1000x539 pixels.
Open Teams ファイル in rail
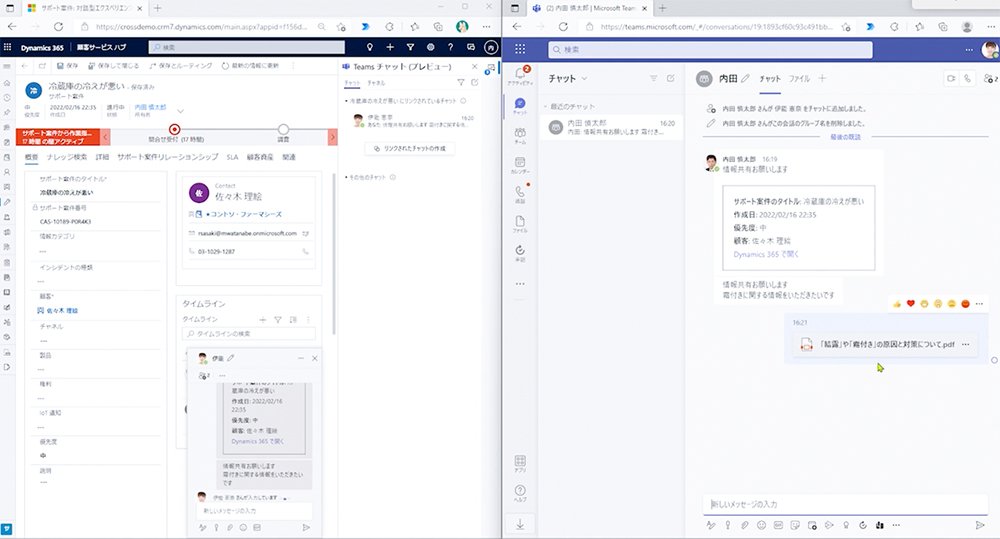520,224
